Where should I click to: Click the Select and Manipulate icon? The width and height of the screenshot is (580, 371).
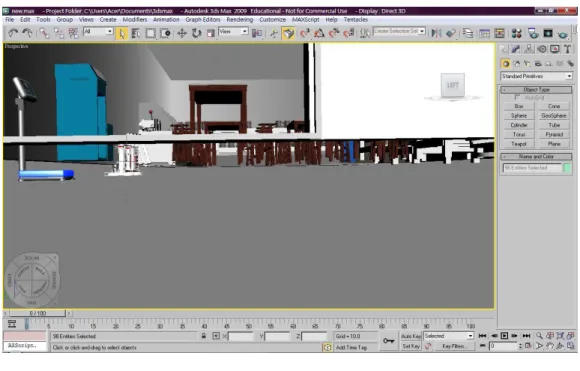(x=274, y=34)
